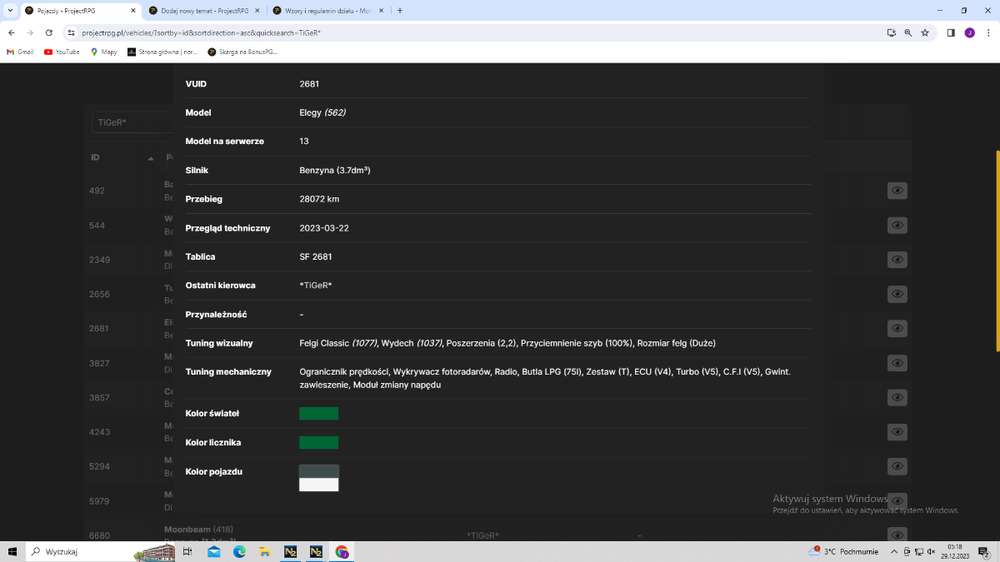Bookmark this page with star icon

pos(925,33)
